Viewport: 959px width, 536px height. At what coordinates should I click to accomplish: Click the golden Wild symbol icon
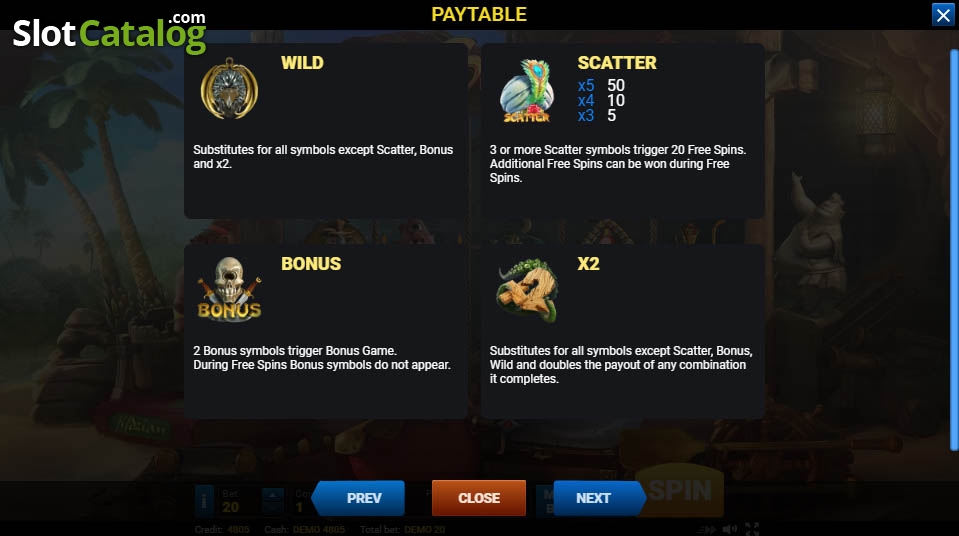click(229, 89)
